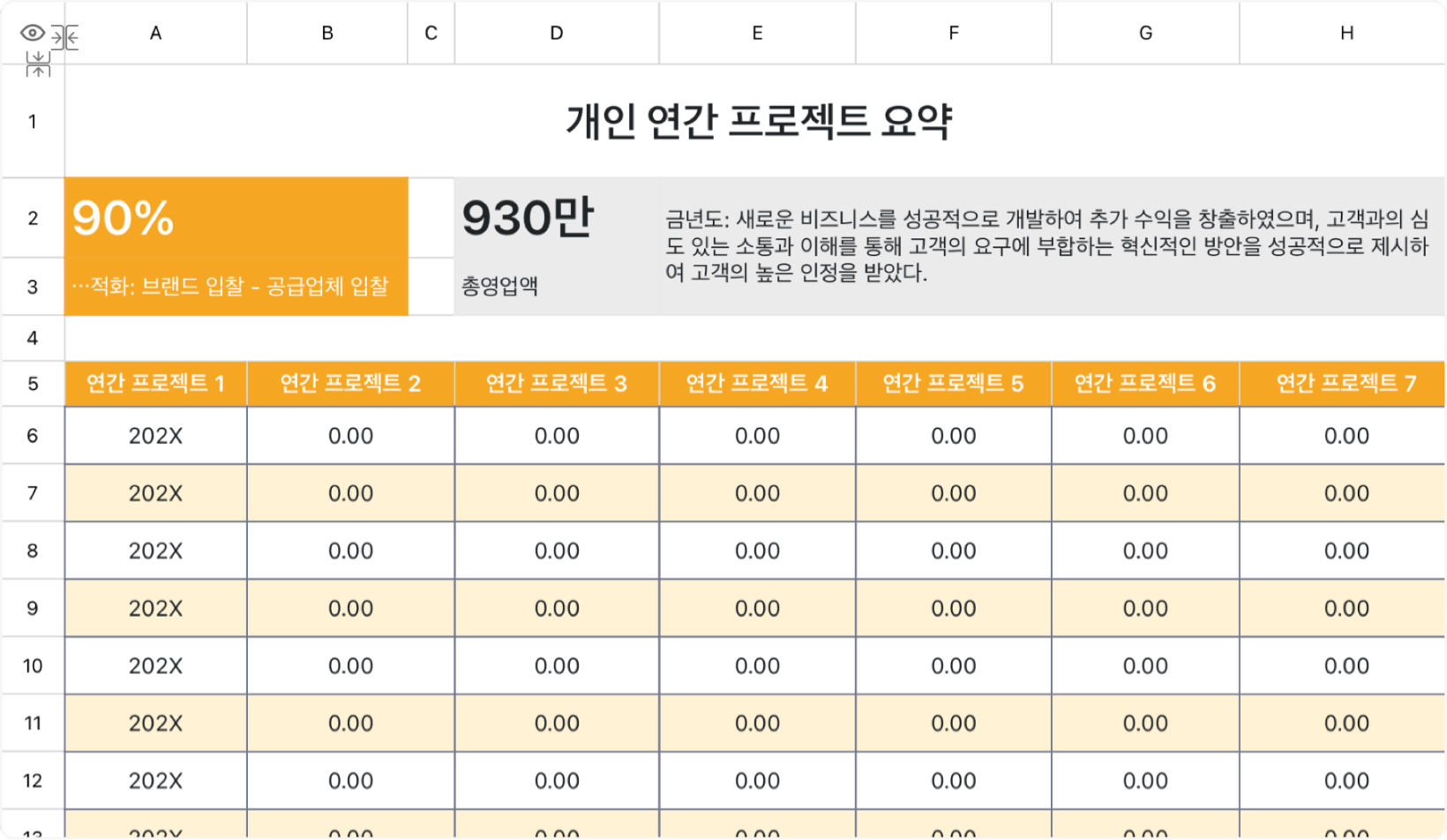Screen dimensions: 1447x840
Task: Click the 0.00 cell in column F row 9
Action: (953, 608)
